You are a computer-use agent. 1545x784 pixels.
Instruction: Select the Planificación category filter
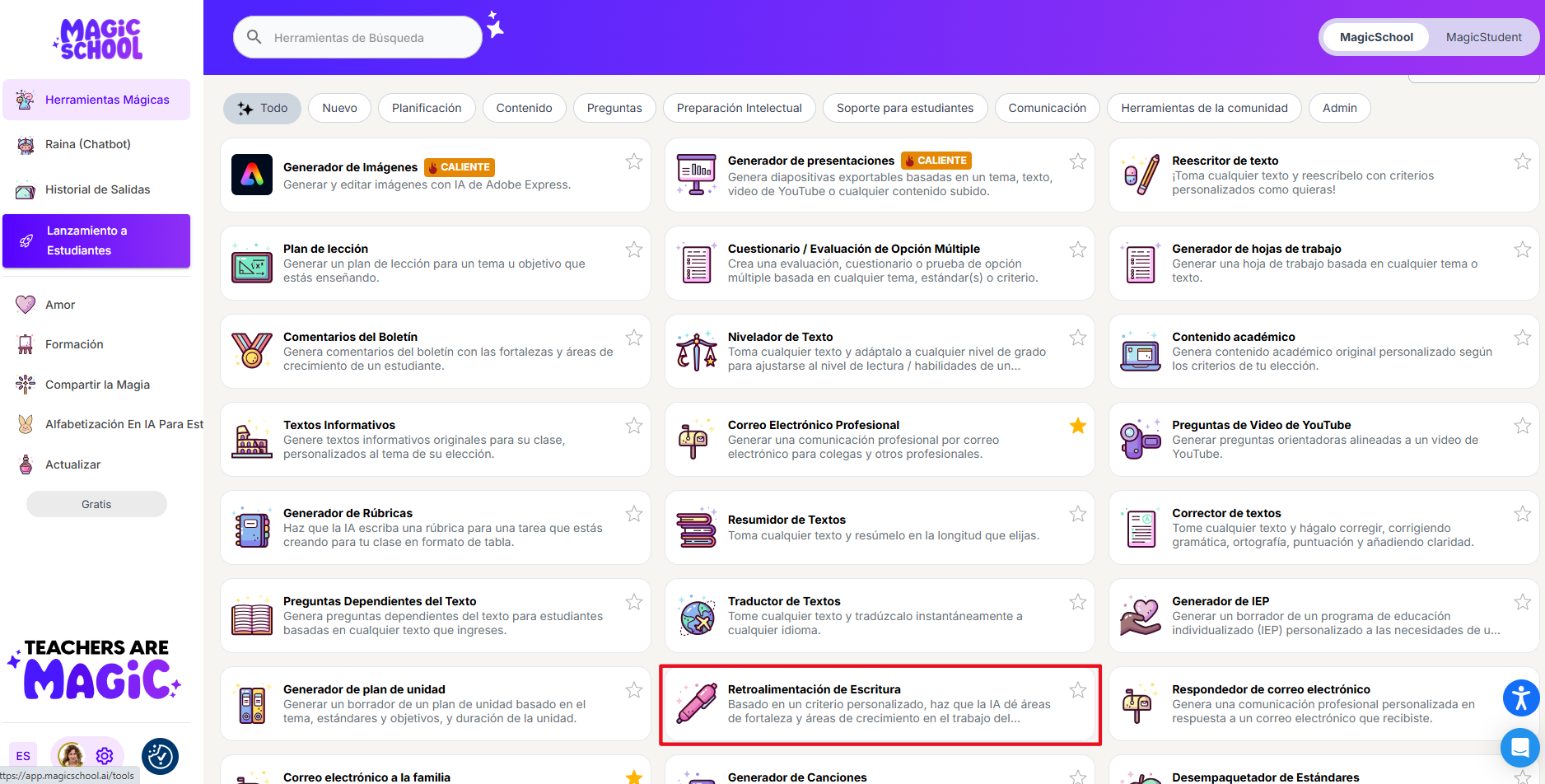(426, 108)
